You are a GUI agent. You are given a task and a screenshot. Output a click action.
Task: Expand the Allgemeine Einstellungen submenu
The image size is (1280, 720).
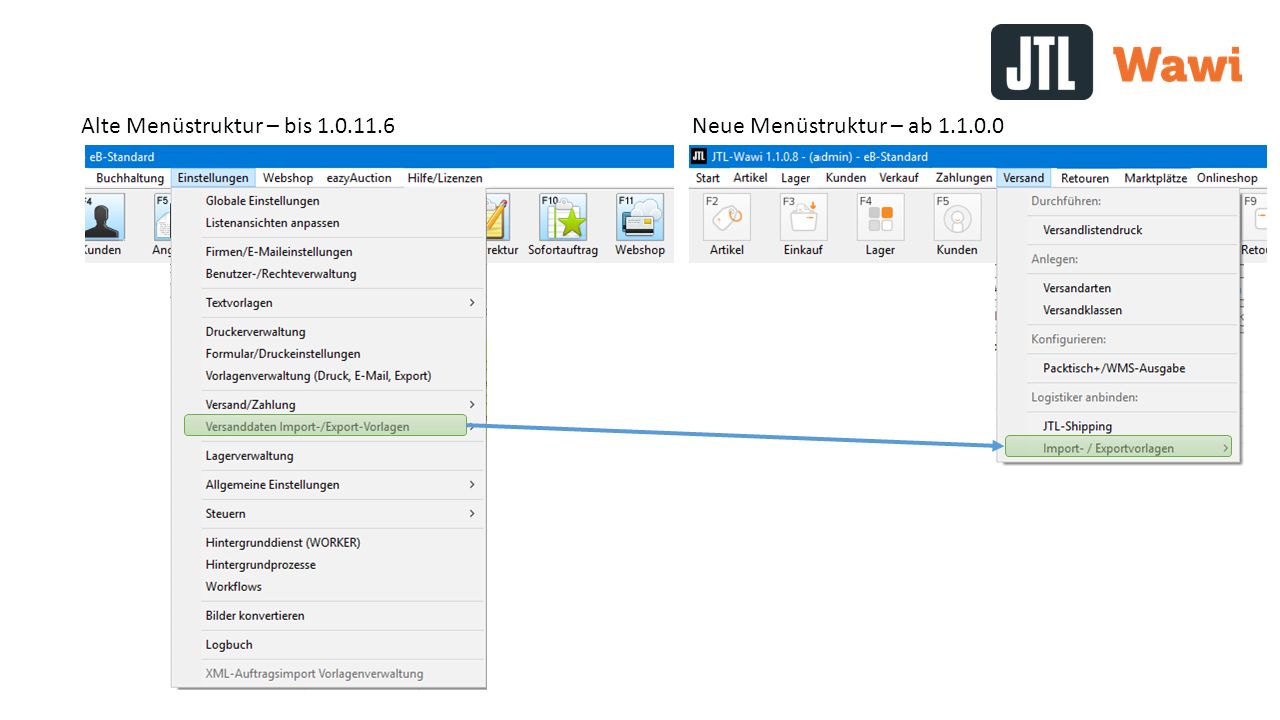[x=329, y=485]
